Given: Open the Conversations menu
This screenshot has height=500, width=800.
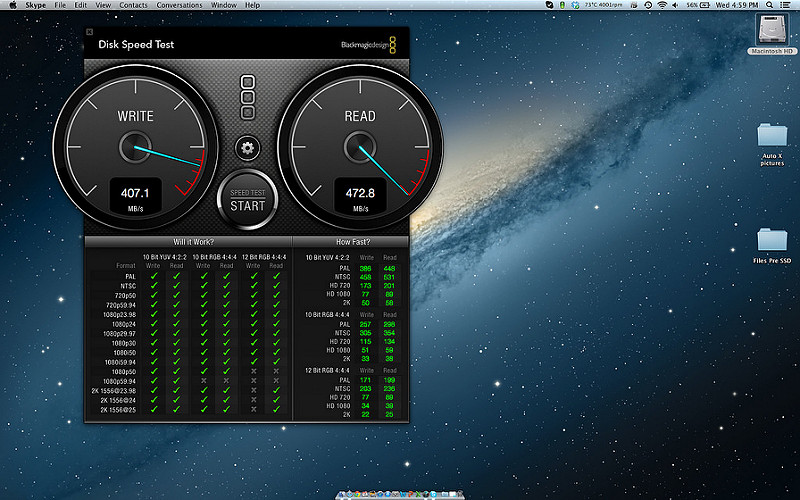Looking at the screenshot, I should [x=179, y=5].
